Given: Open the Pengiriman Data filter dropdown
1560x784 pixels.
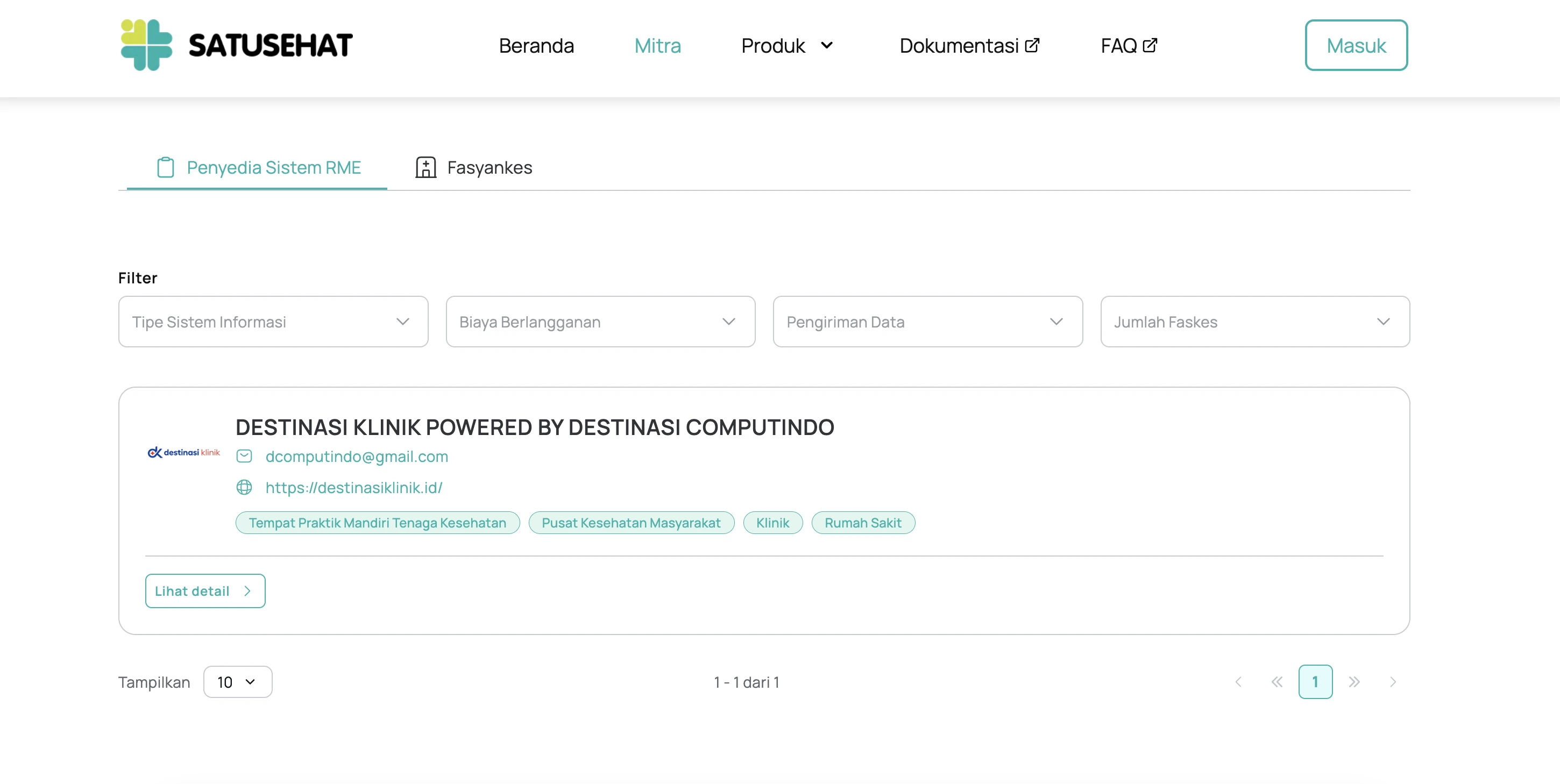Looking at the screenshot, I should [928, 322].
